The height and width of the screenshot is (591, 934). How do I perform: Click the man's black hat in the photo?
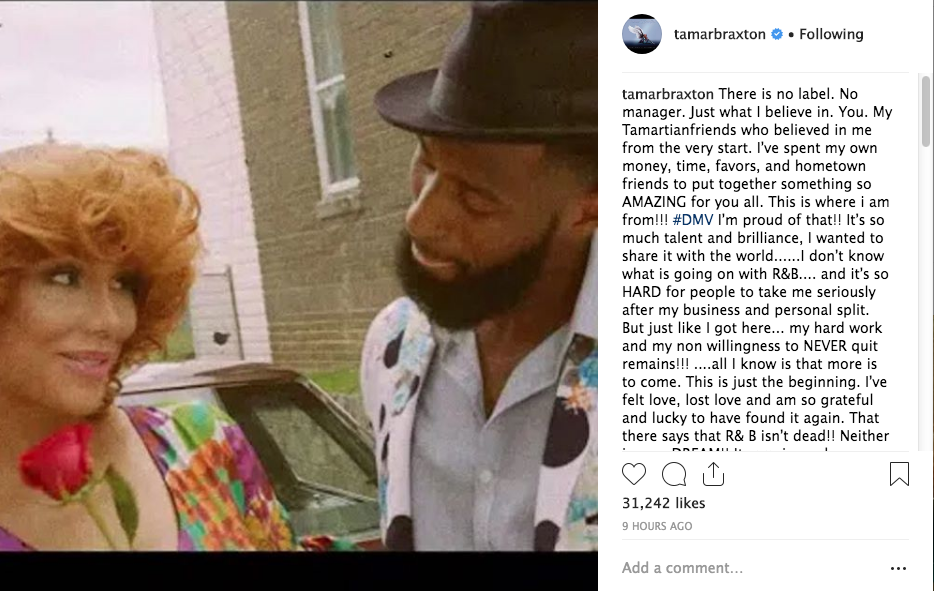(x=486, y=69)
